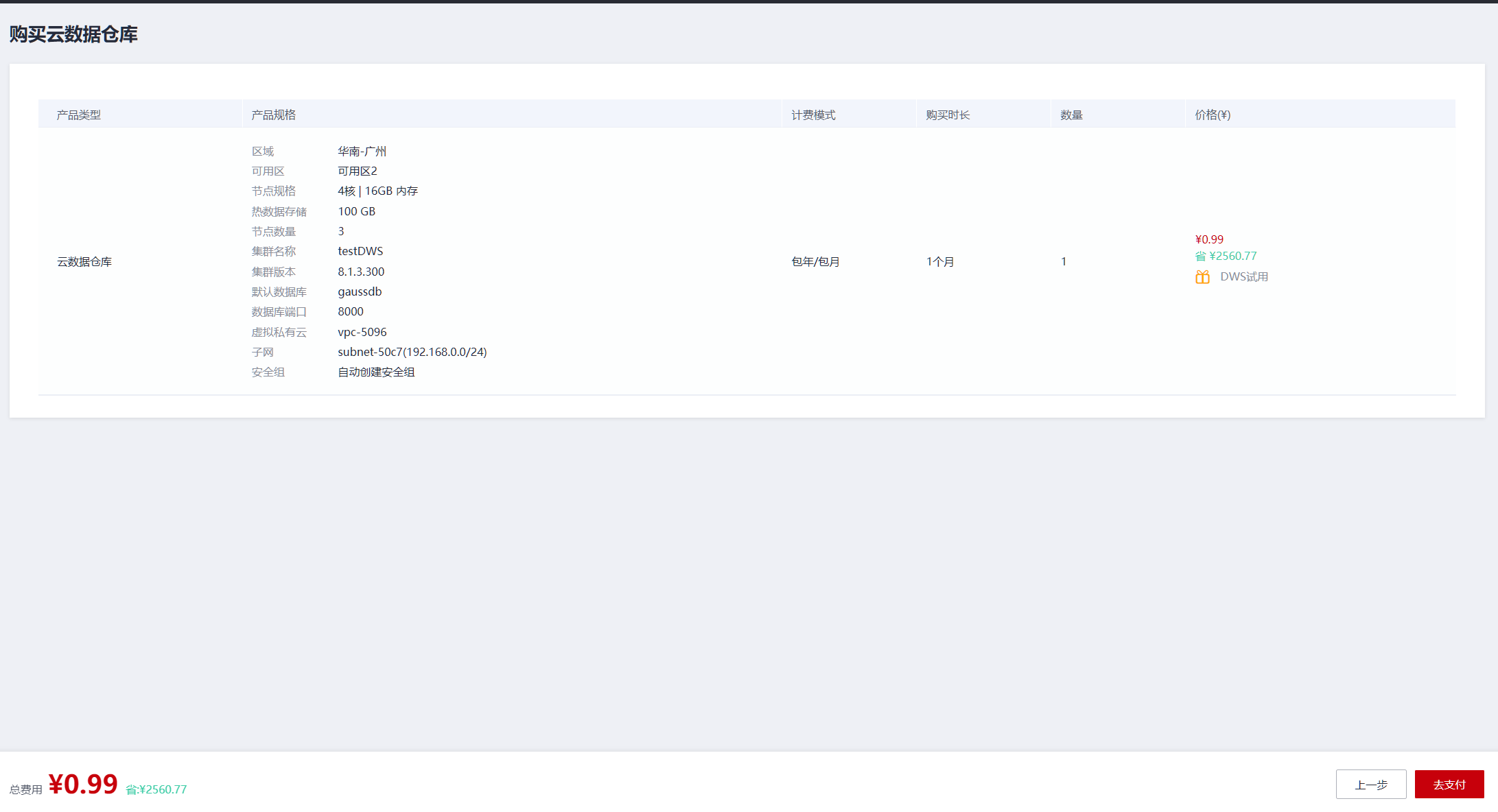The image size is (1498, 812).
Task: Click the 数量 column header
Action: [1071, 115]
